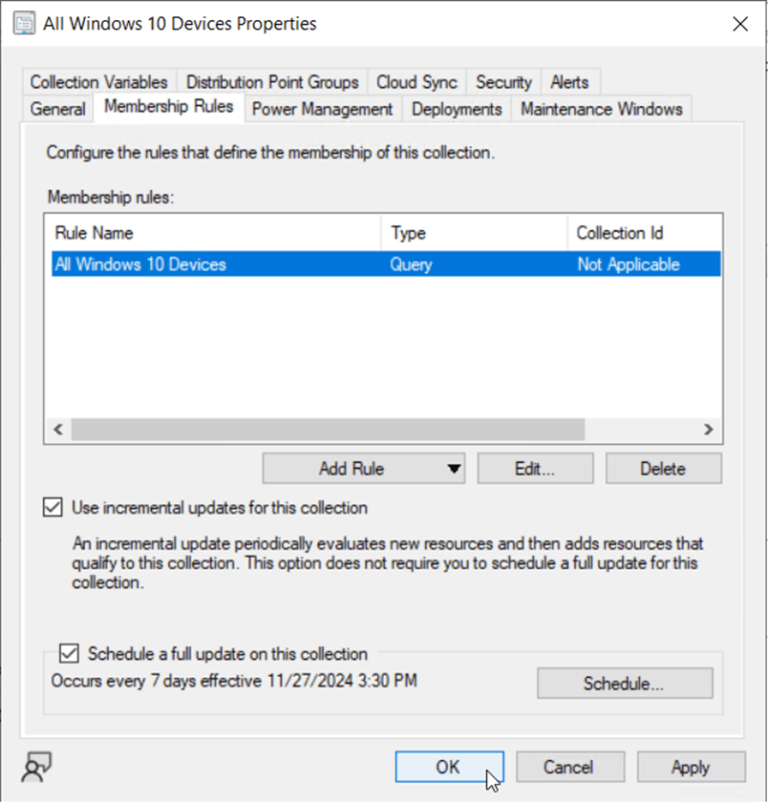Select the Power Management tab
The width and height of the screenshot is (768, 803).
pos(322,109)
